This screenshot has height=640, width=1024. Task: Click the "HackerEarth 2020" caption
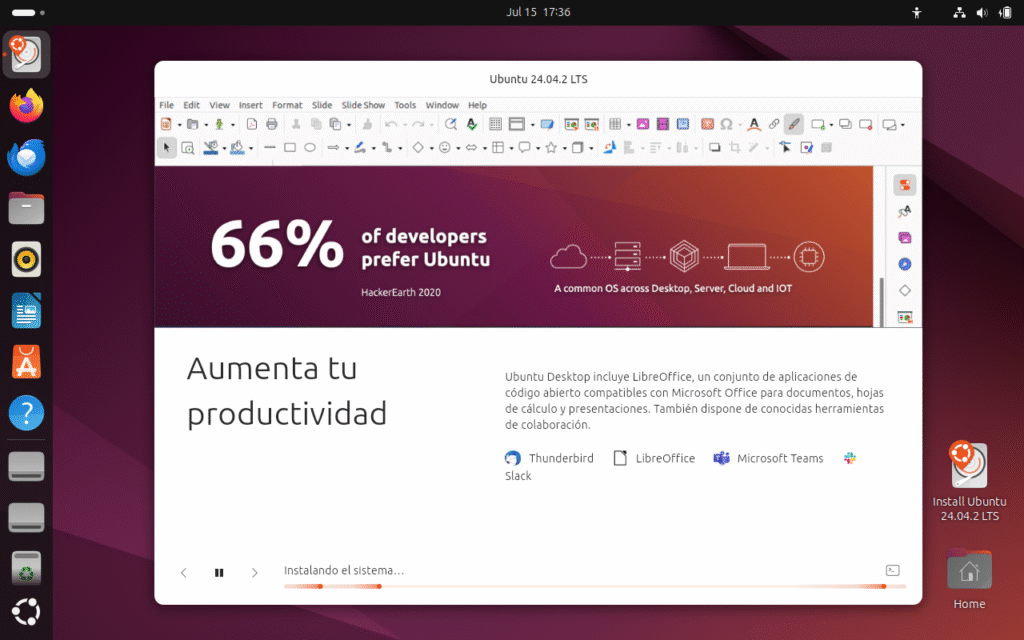(x=401, y=293)
